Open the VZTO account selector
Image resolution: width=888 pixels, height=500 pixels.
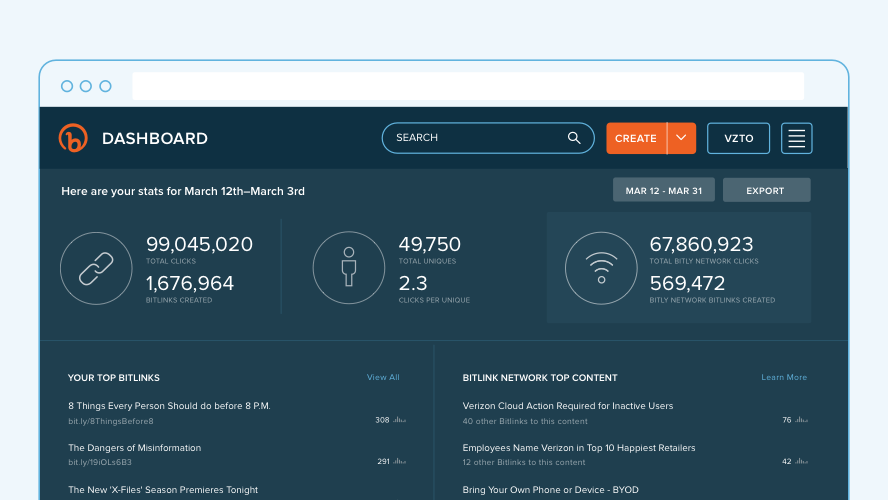[738, 138]
